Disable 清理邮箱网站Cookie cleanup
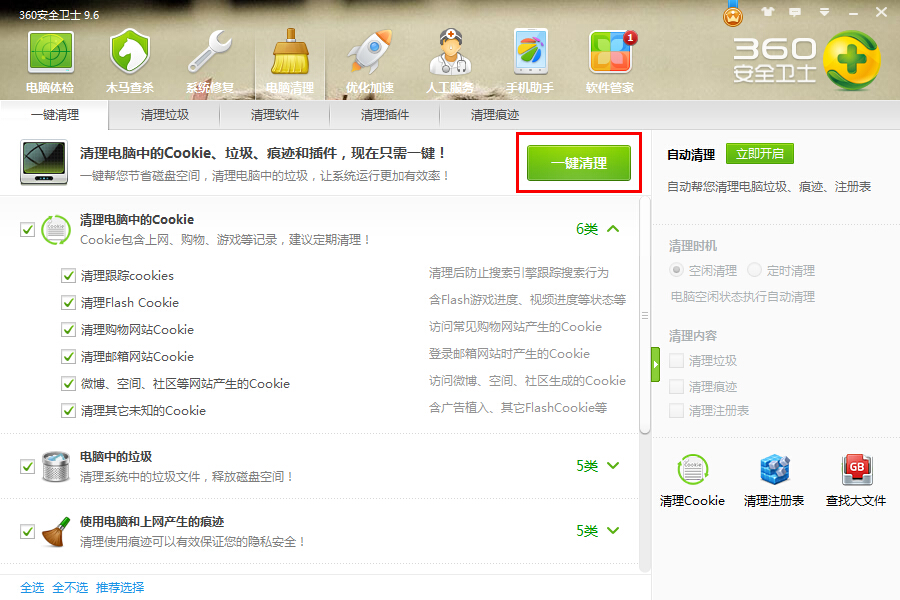This screenshot has height=600, width=900. [68, 356]
